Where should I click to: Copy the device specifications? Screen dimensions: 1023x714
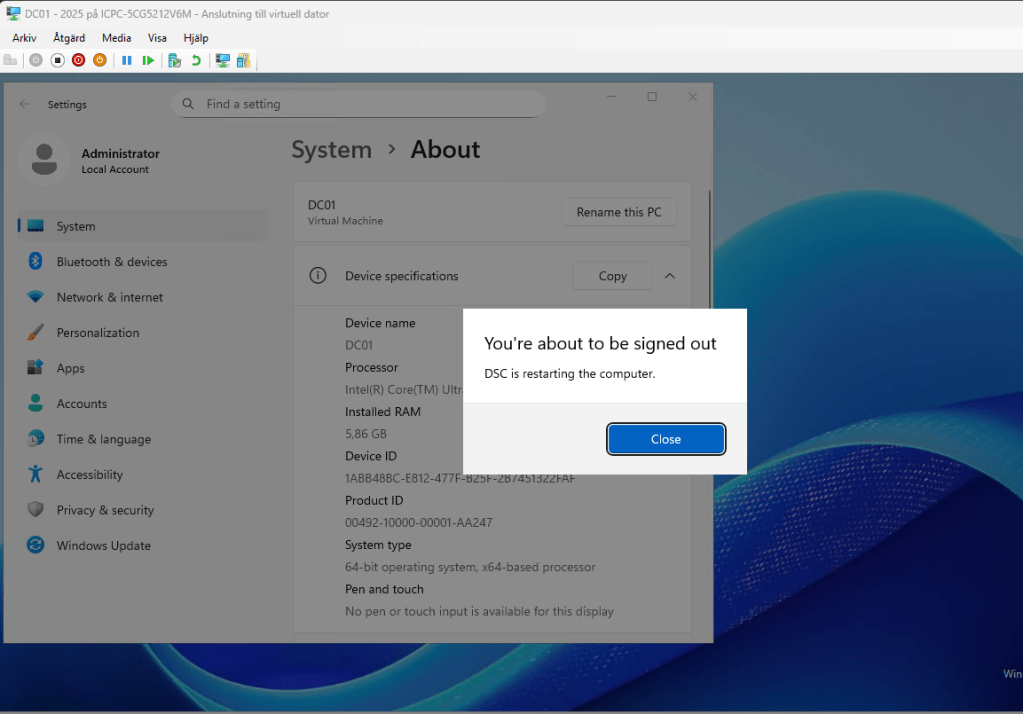(612, 276)
